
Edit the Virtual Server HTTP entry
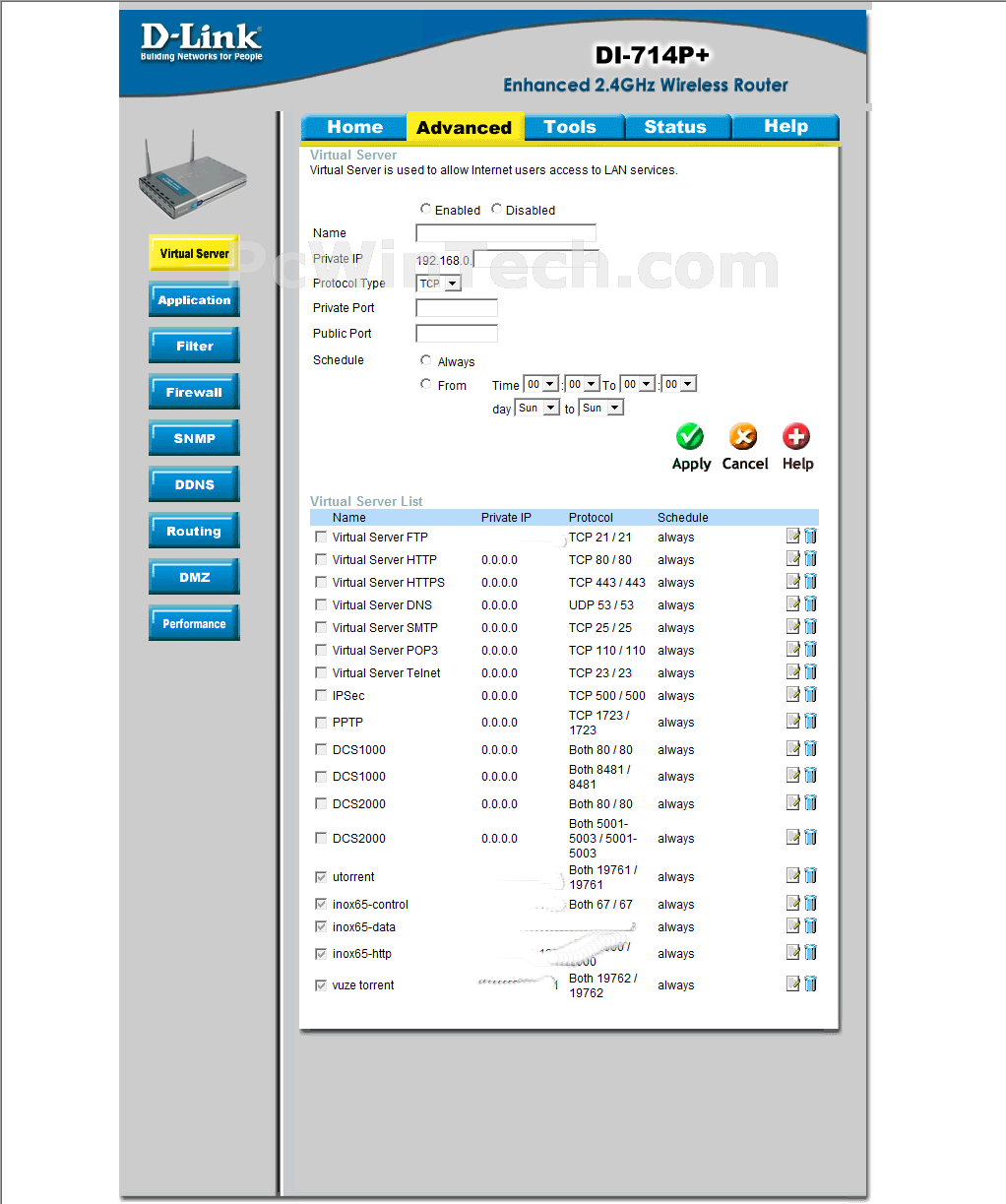pyautogui.click(x=792, y=559)
